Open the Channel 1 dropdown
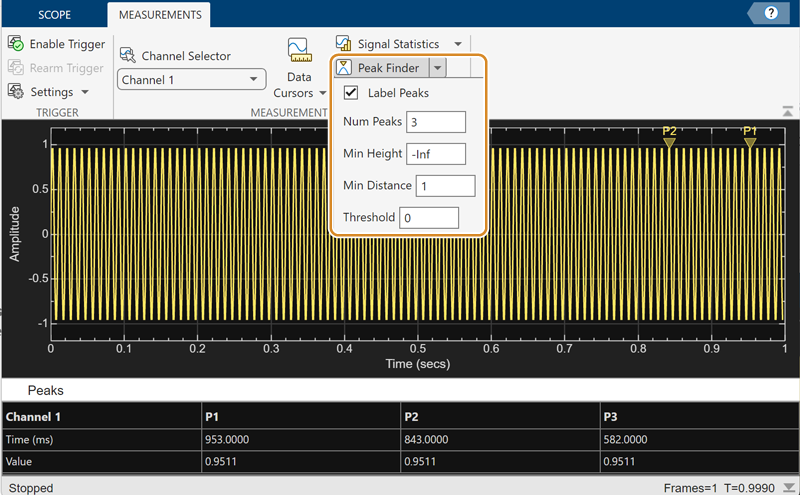Screen dimensions: 800x495 (x=191, y=80)
